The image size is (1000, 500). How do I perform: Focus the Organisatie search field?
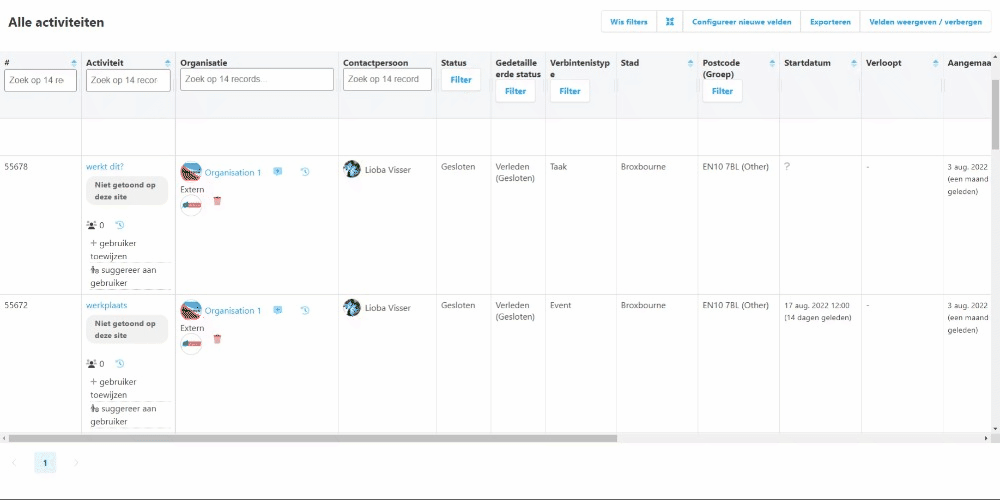[257, 79]
